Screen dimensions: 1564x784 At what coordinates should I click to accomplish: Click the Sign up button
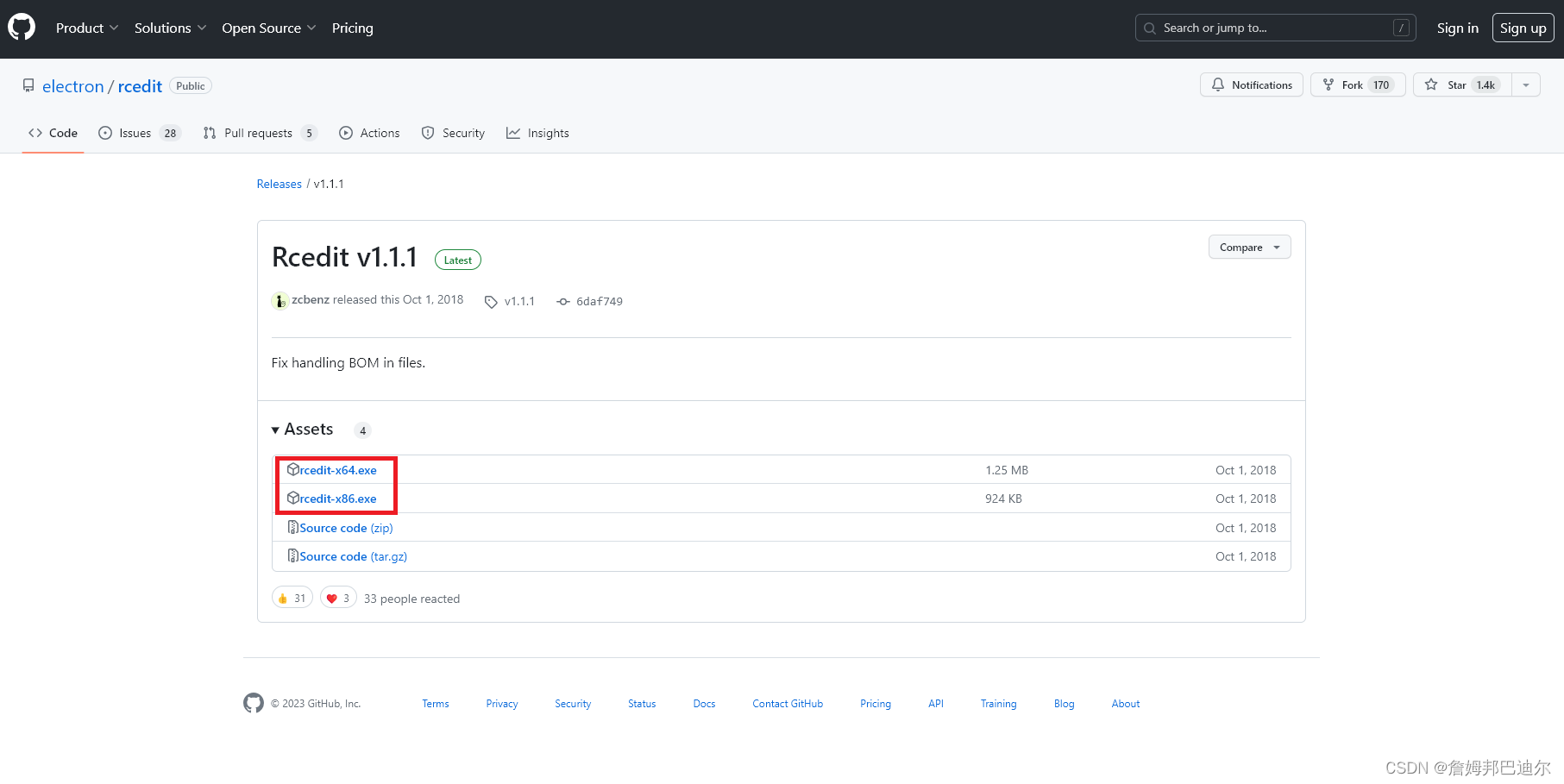[1523, 28]
